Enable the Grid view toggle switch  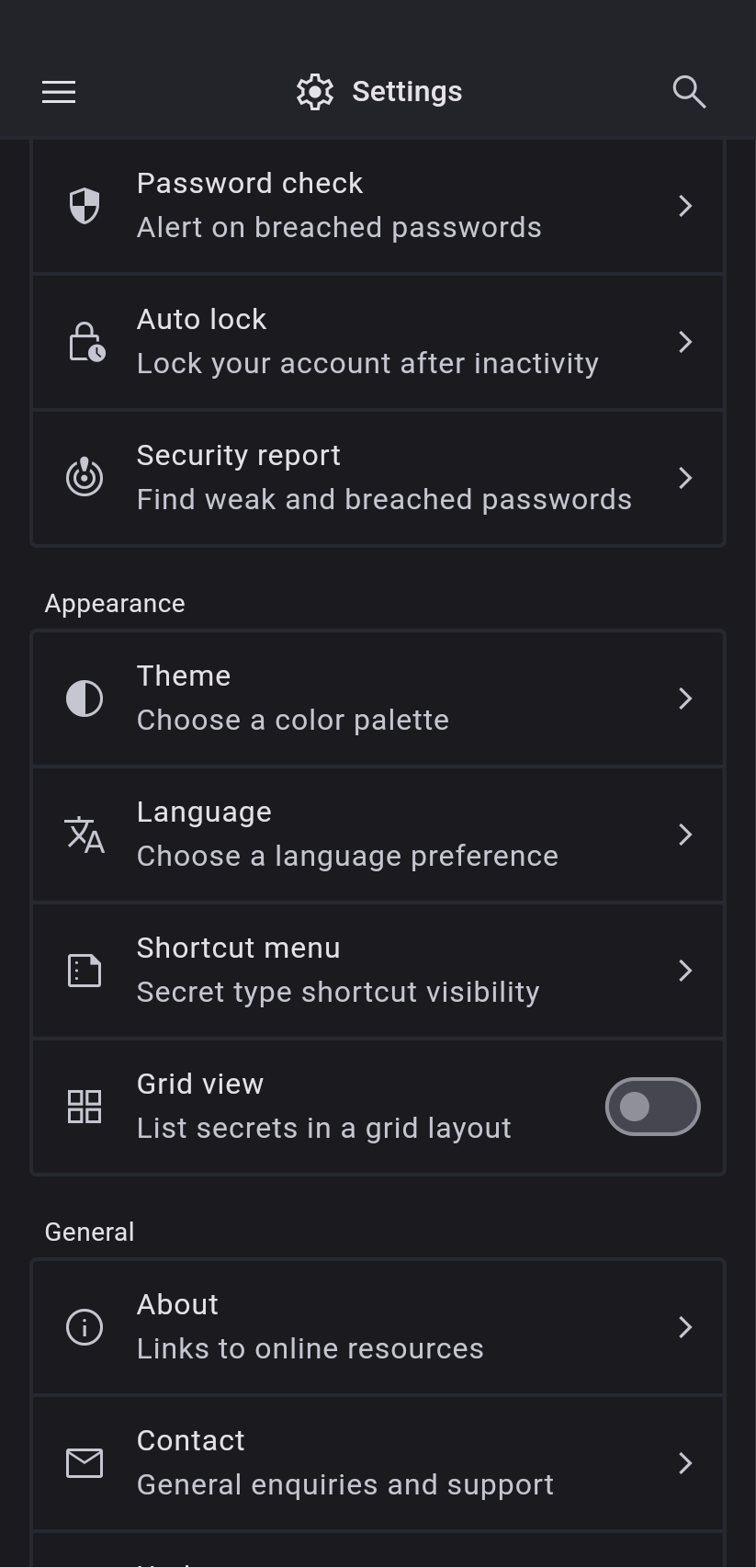tap(652, 1107)
